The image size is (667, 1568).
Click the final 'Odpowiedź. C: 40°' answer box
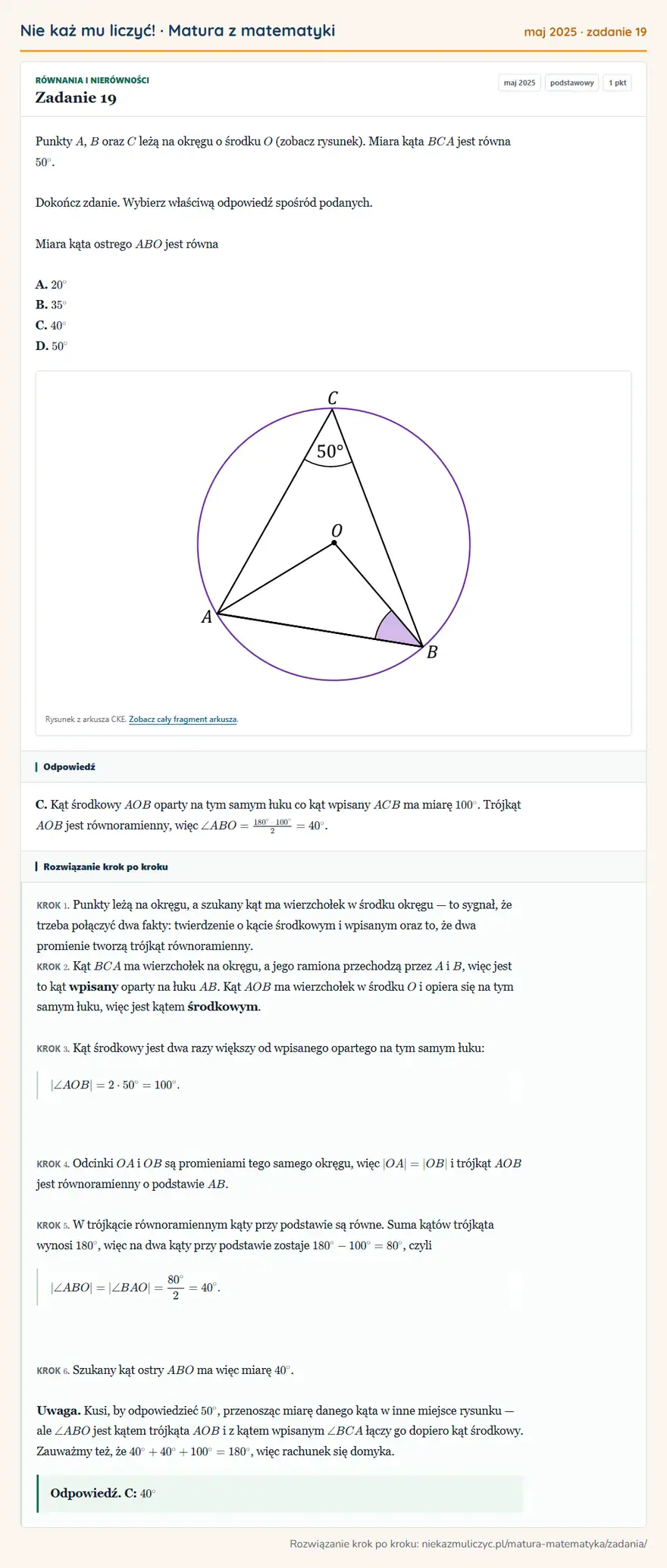coord(280,1493)
